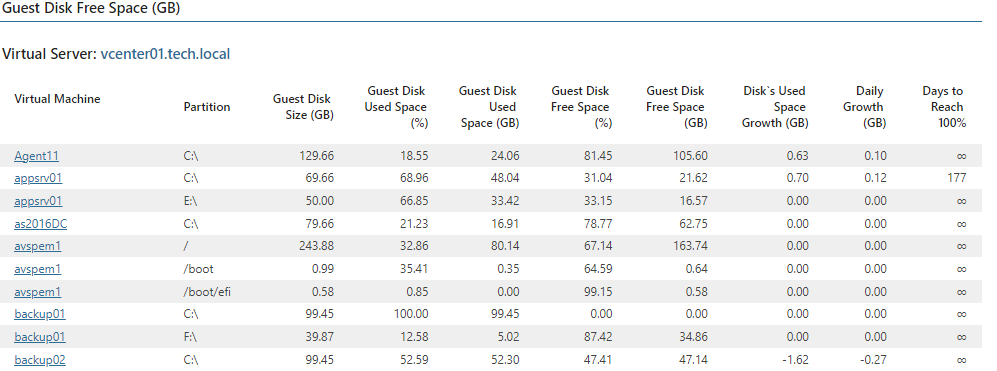Screen dimensions: 997x371
Task: Open the backup02 virtual machine link
Action: tap(39, 360)
